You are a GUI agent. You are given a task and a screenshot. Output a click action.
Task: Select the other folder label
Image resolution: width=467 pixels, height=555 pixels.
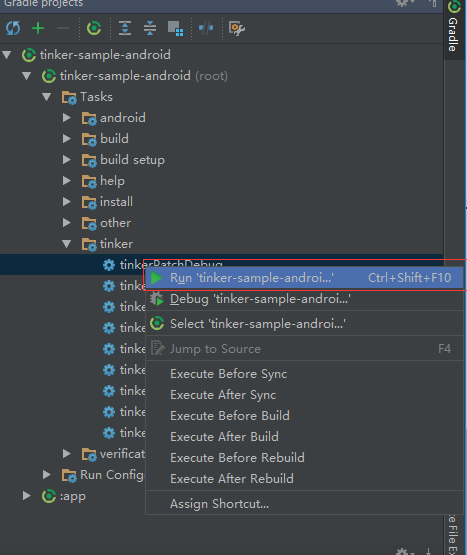[115, 223]
